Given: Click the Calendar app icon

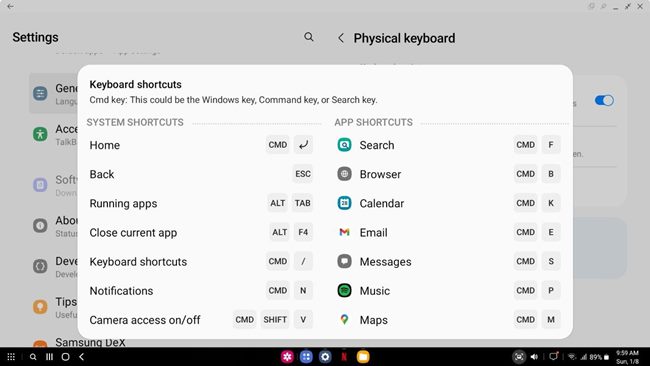Looking at the screenshot, I should coord(344,203).
